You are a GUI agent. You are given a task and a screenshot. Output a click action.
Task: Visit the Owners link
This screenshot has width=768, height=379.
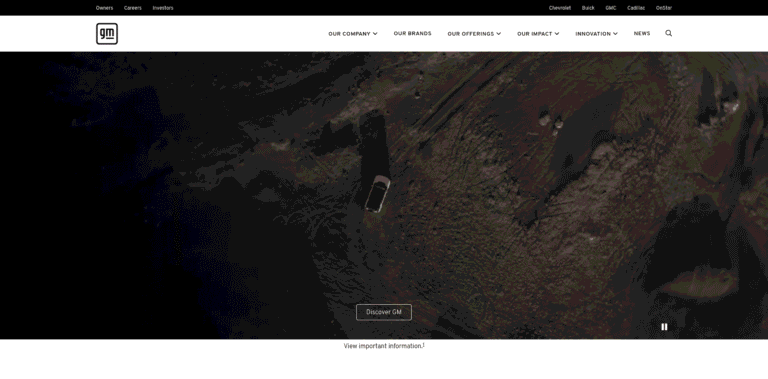pyautogui.click(x=104, y=8)
